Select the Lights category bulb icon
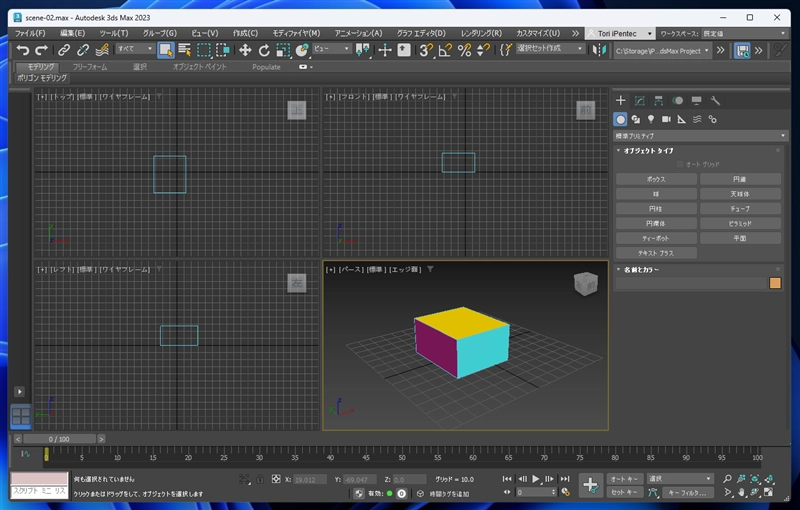The width and height of the screenshot is (800, 510). [x=651, y=119]
